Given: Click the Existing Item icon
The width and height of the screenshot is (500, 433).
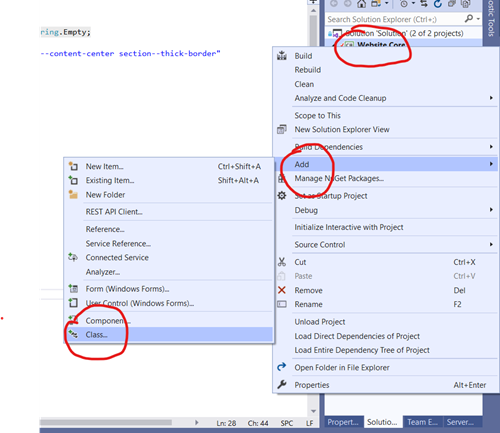Looking at the screenshot, I should (x=73, y=180).
